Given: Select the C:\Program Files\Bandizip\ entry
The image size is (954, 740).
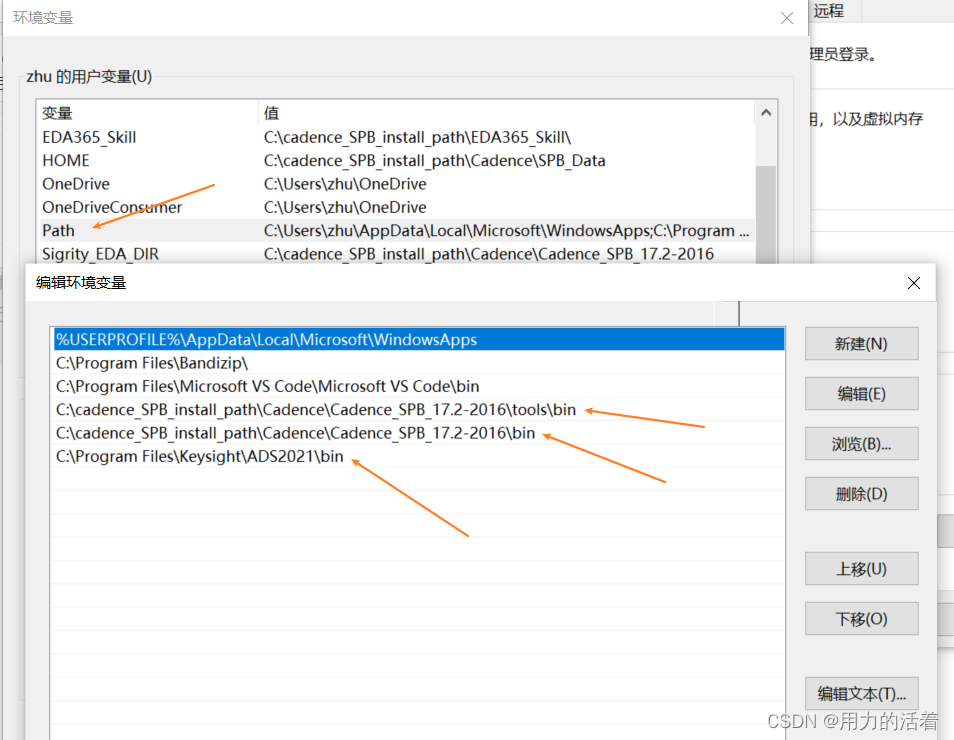Looking at the screenshot, I should (419, 363).
